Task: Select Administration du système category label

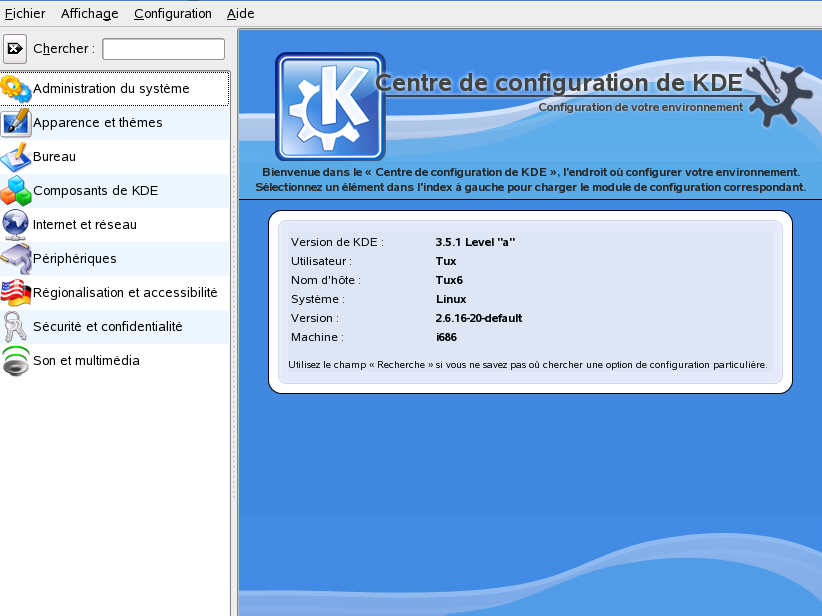Action: tap(111, 89)
